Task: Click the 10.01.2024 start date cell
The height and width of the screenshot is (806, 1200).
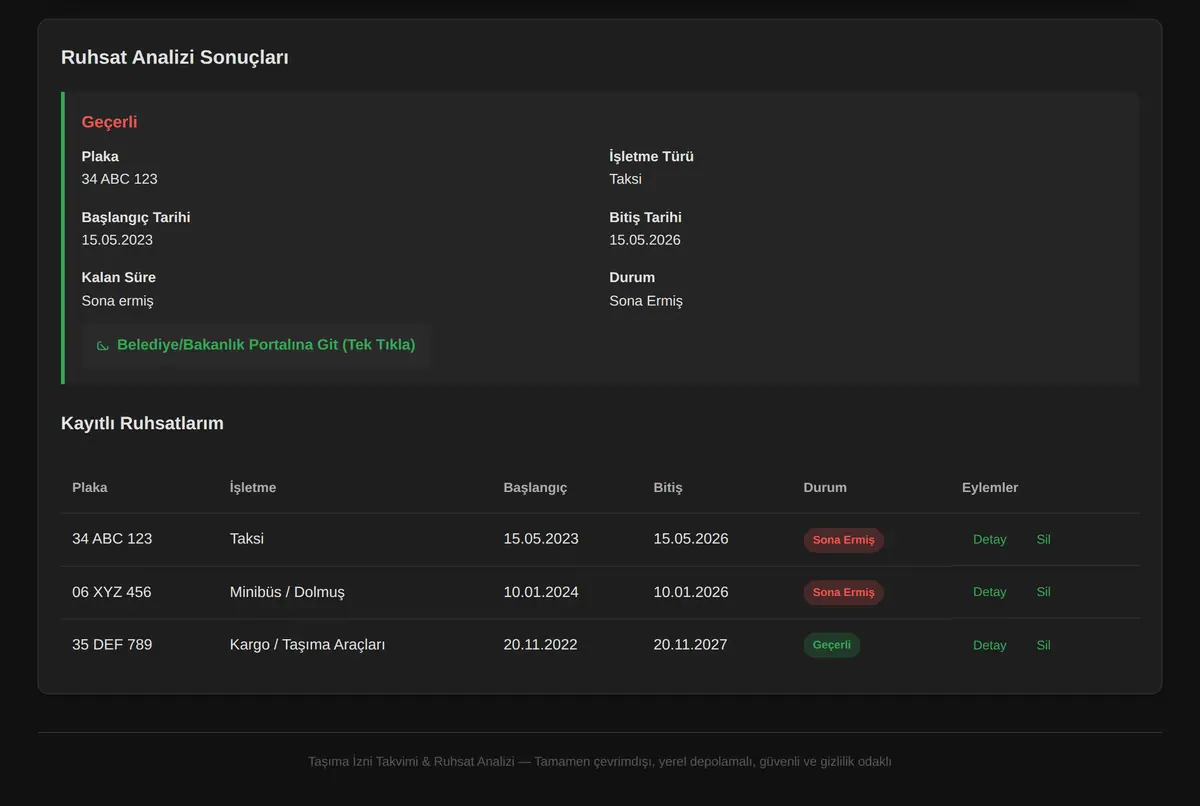Action: [541, 592]
